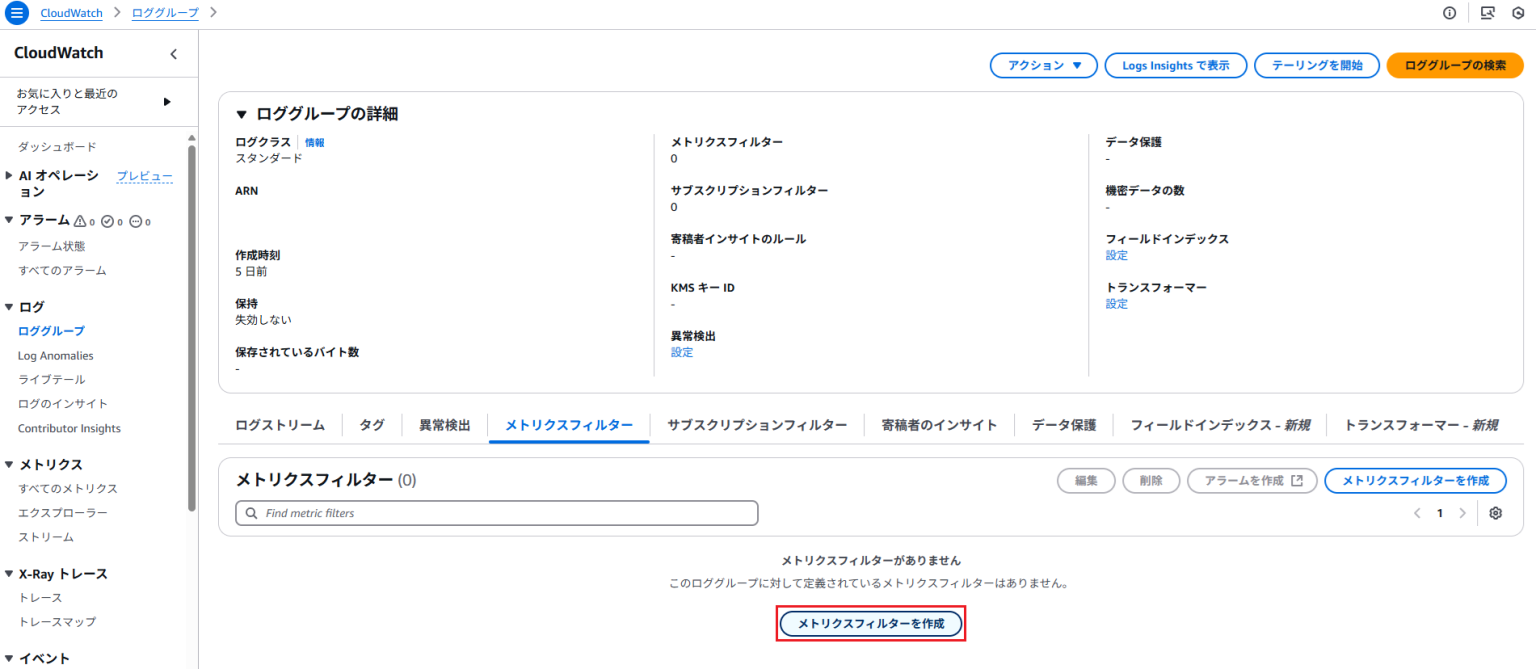Viewport: 1536px width, 669px height.
Task: Open the Logs Insights で表示 button
Action: (1176, 64)
